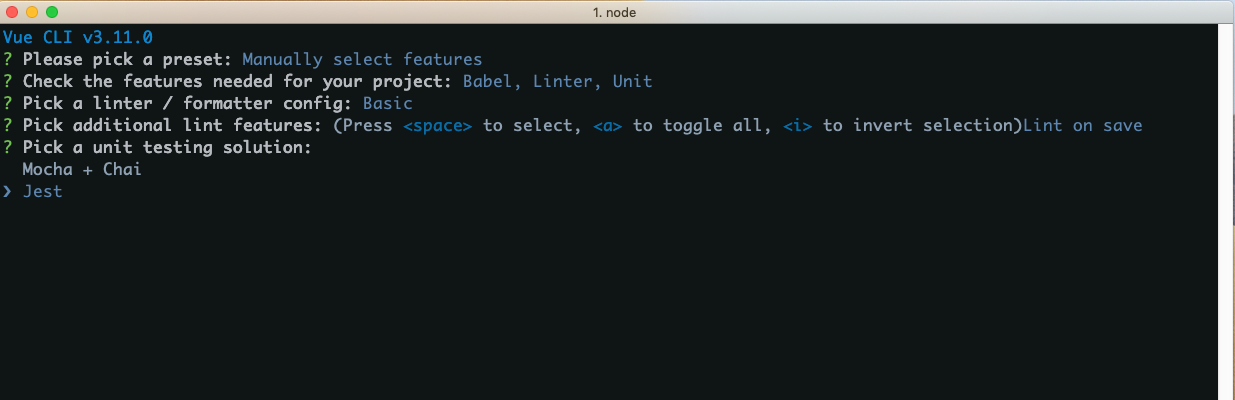Click the question mark before "Pick additional lint features"

tap(8, 126)
